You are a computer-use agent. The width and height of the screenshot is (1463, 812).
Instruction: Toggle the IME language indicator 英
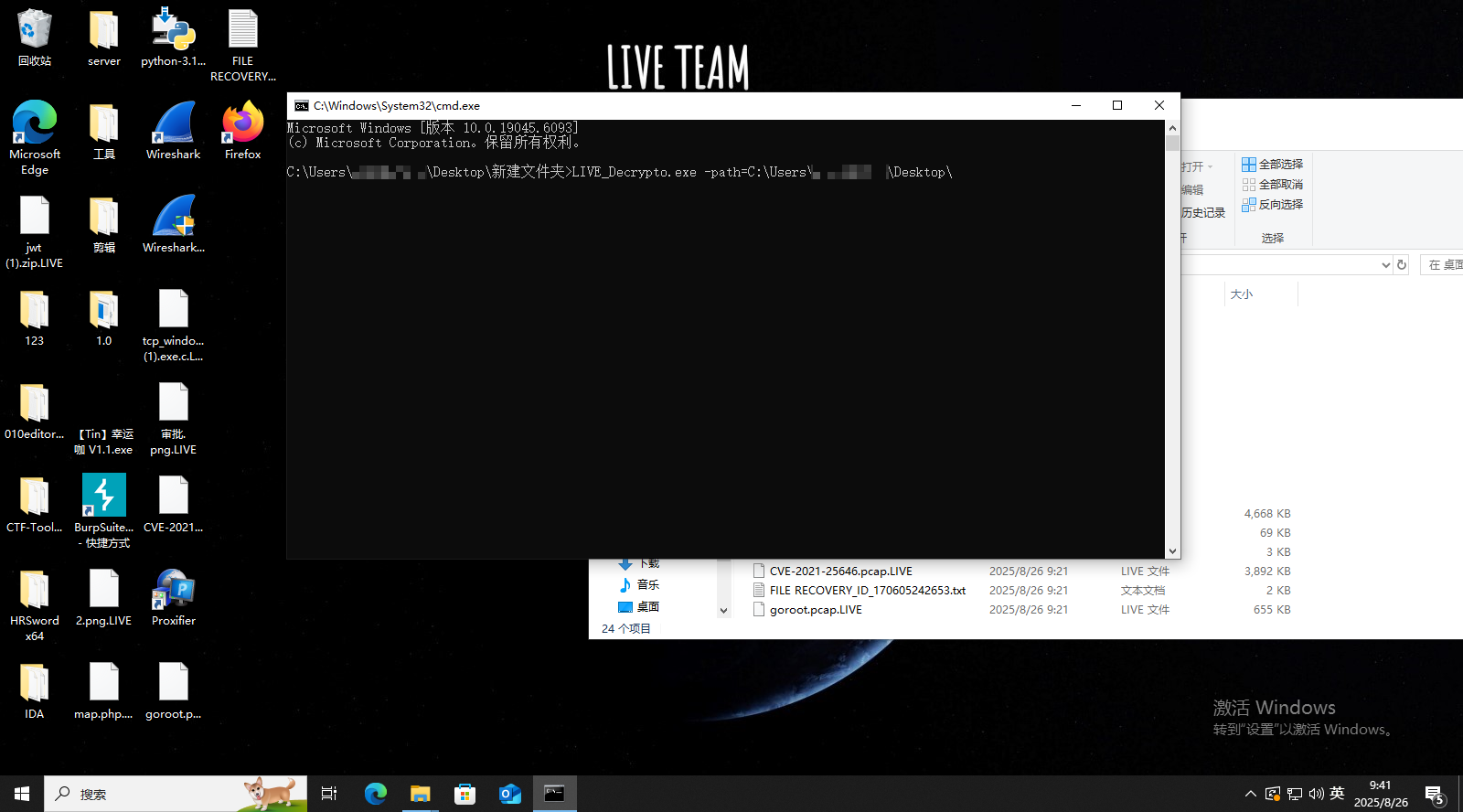tap(1337, 794)
